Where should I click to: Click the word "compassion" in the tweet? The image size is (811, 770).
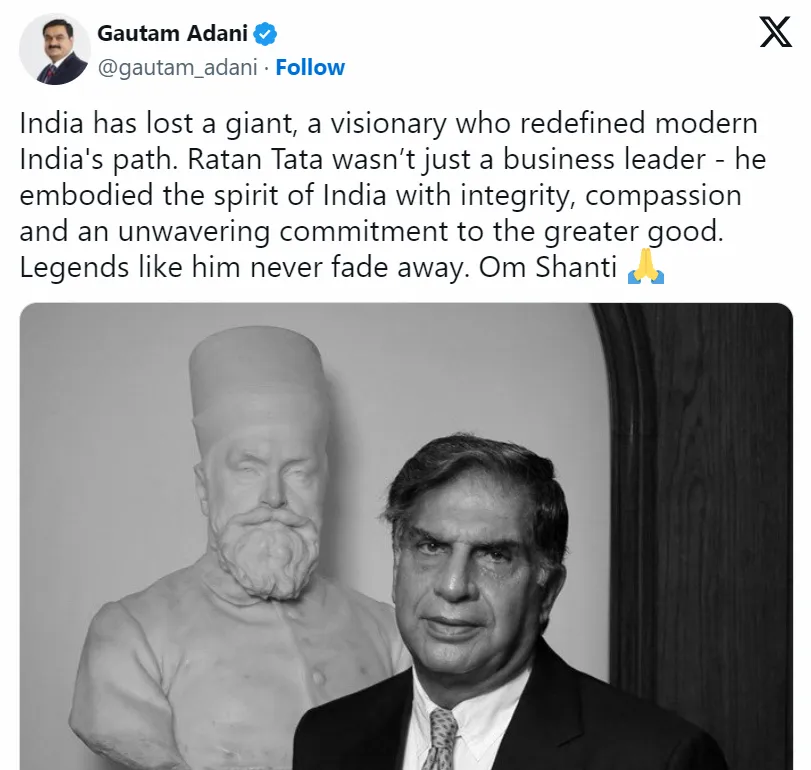(x=663, y=196)
